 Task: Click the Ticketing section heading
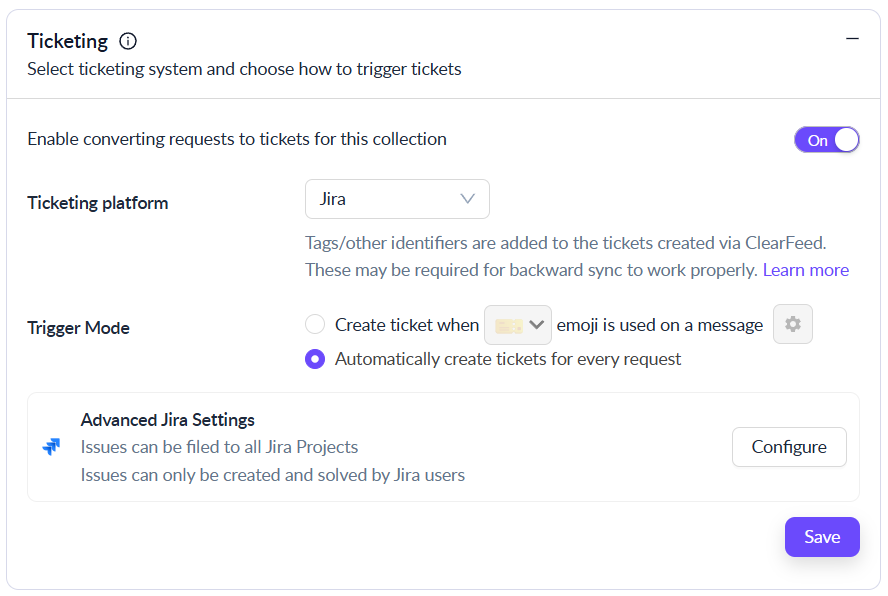[x=67, y=41]
